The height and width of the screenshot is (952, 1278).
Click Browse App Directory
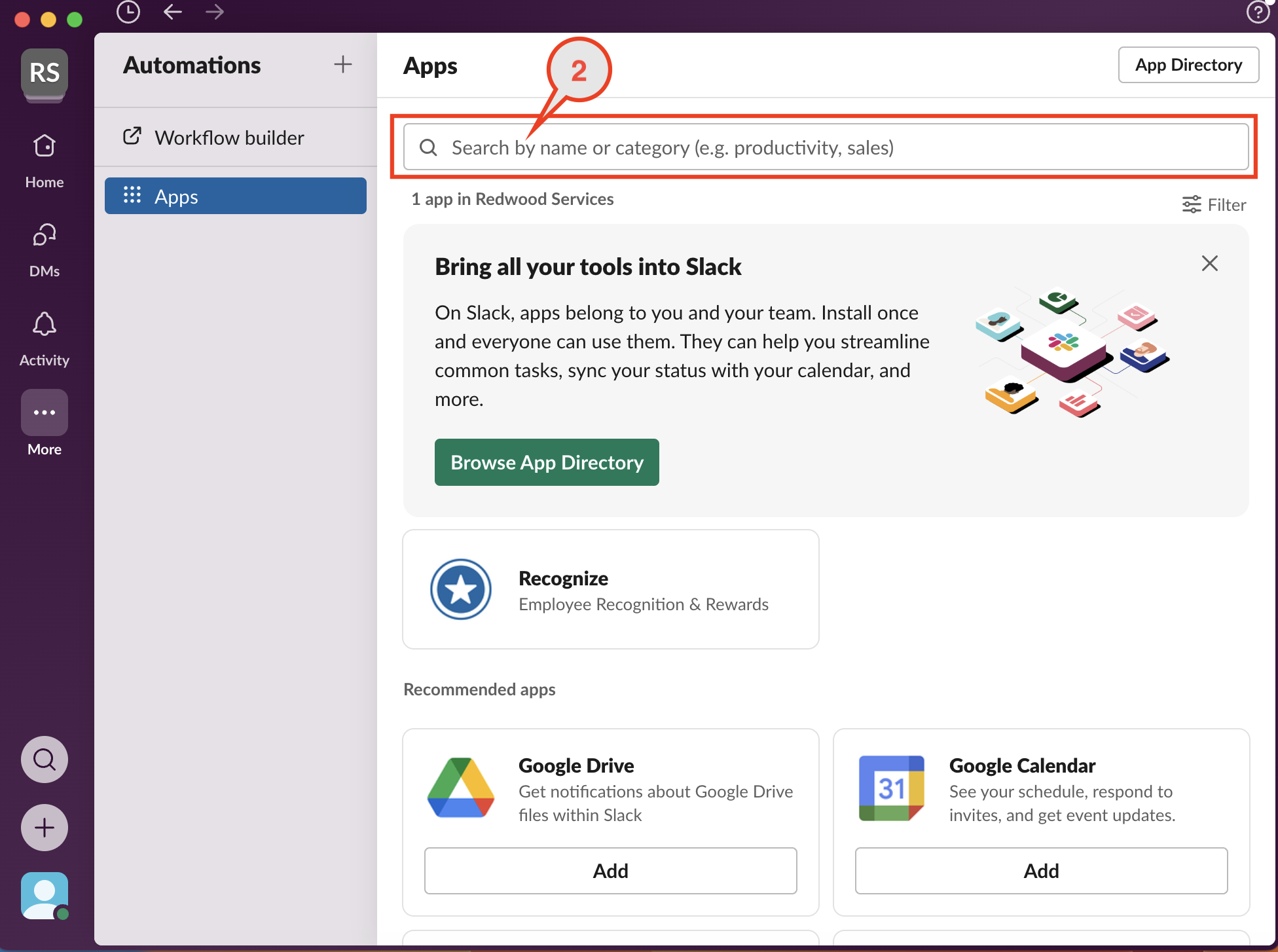point(547,462)
